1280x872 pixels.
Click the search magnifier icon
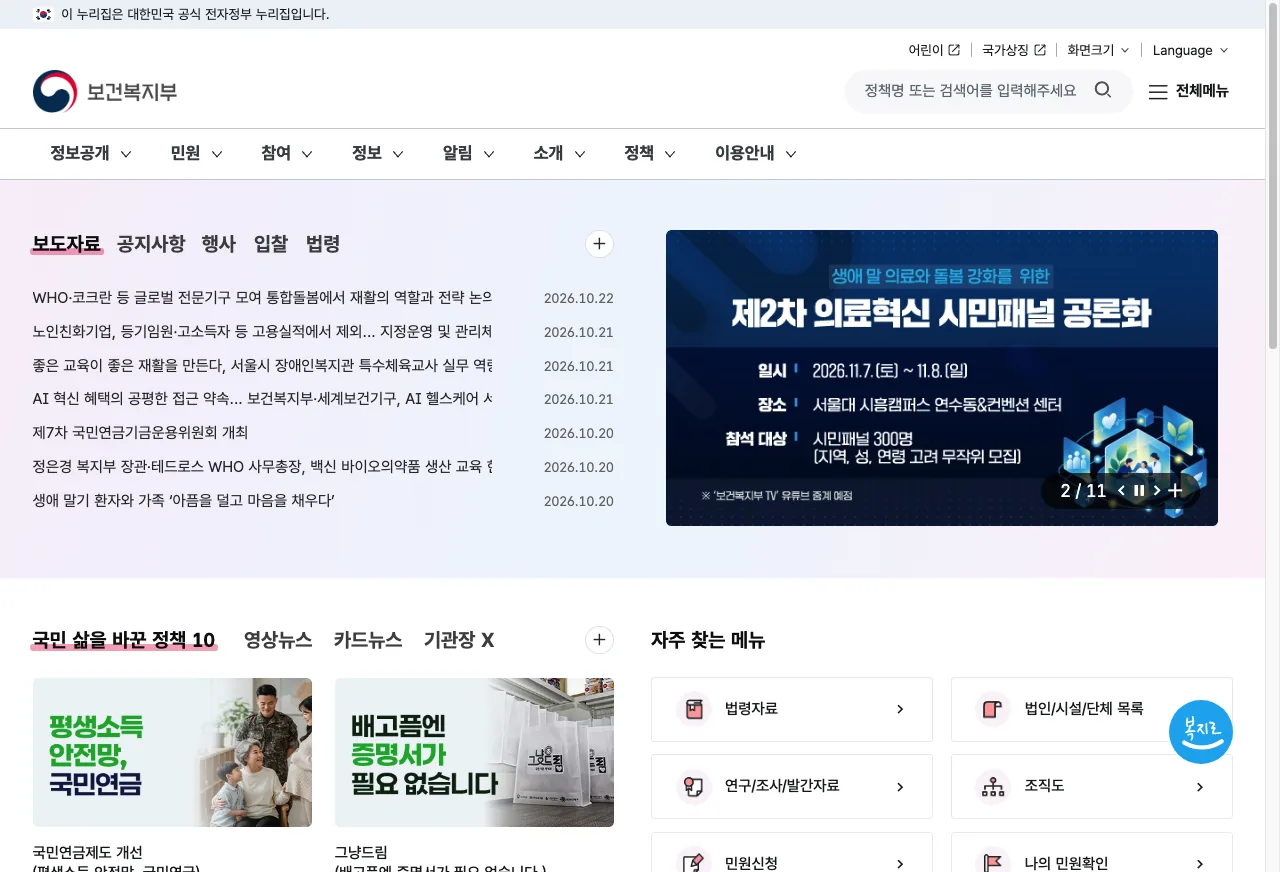click(x=1103, y=90)
